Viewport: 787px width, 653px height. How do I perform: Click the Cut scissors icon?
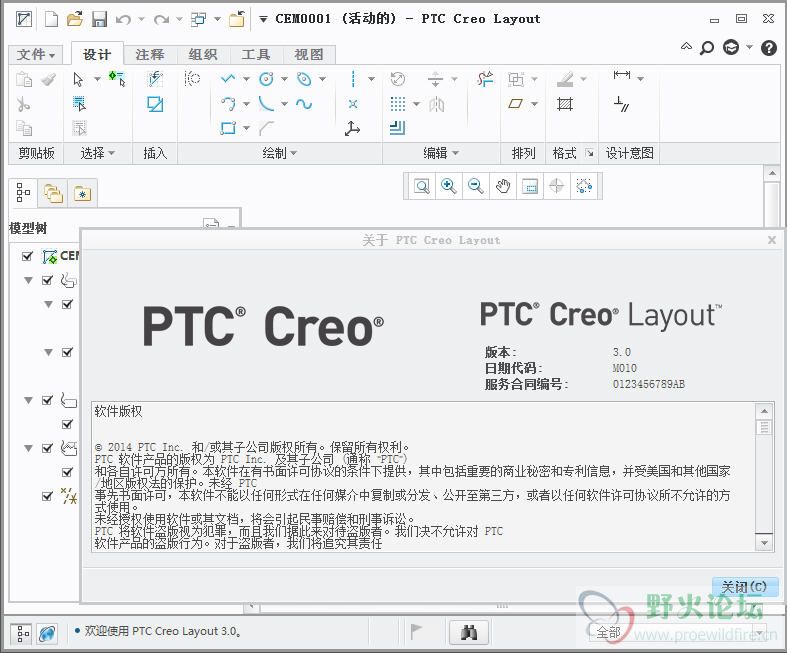(23, 104)
